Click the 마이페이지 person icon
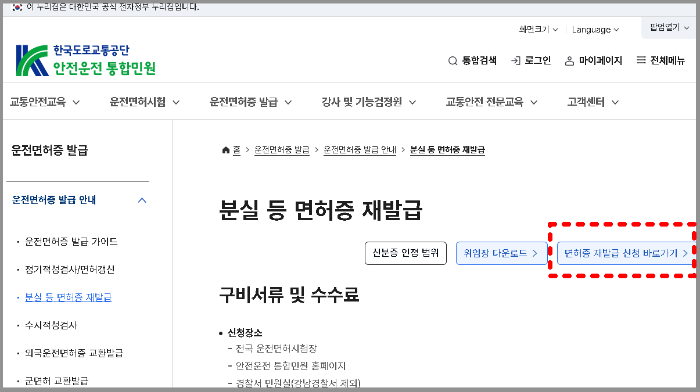This screenshot has width=700, height=392. tap(569, 61)
